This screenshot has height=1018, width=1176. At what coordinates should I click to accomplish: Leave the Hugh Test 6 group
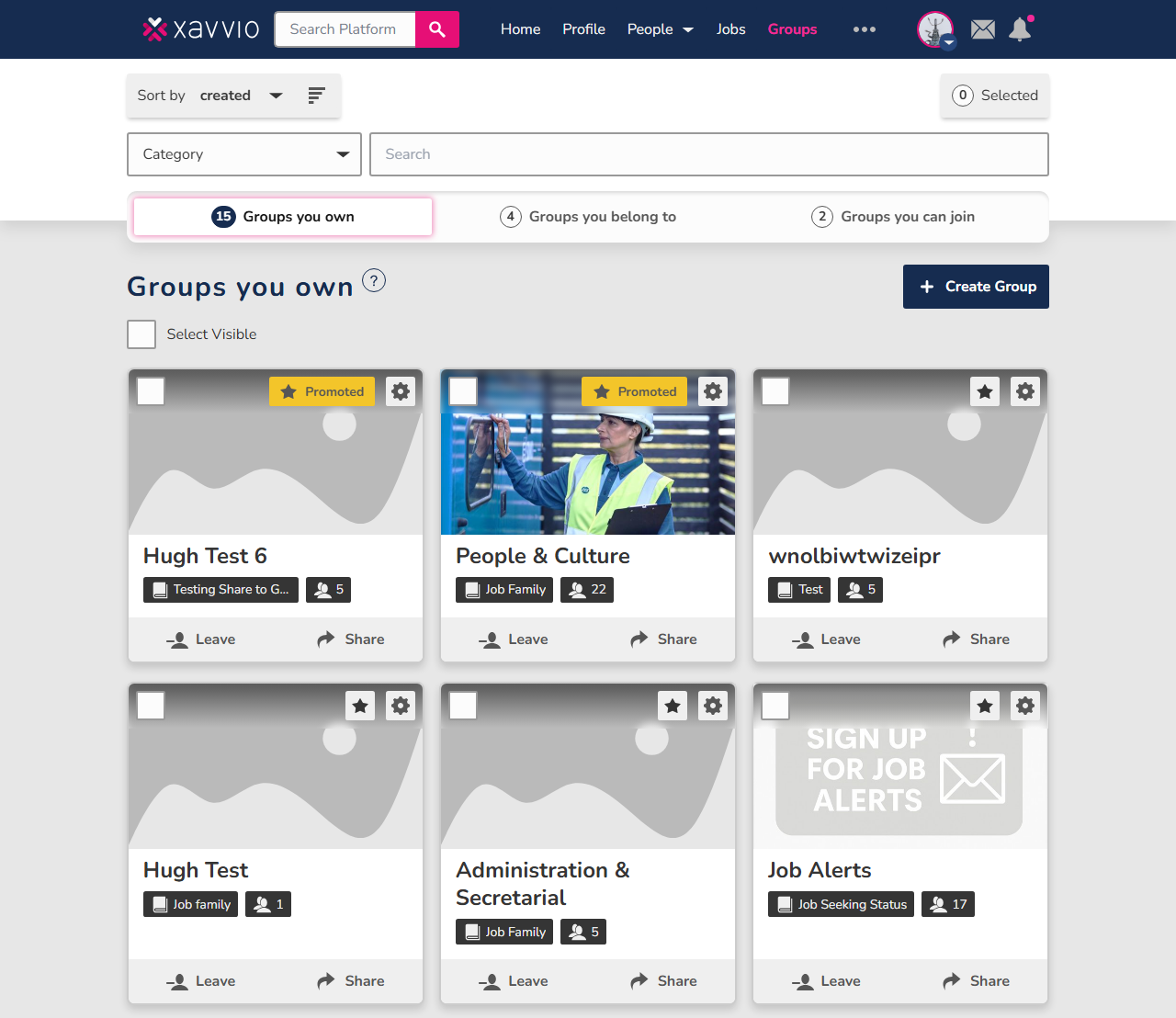(x=201, y=639)
